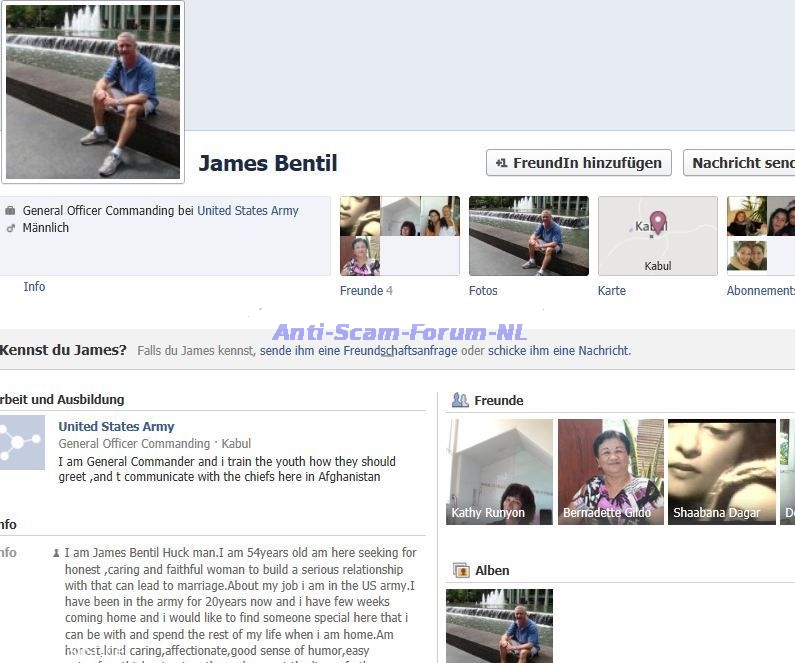Open Kathy Runyon friend photo
The image size is (795, 663).
(x=500, y=471)
